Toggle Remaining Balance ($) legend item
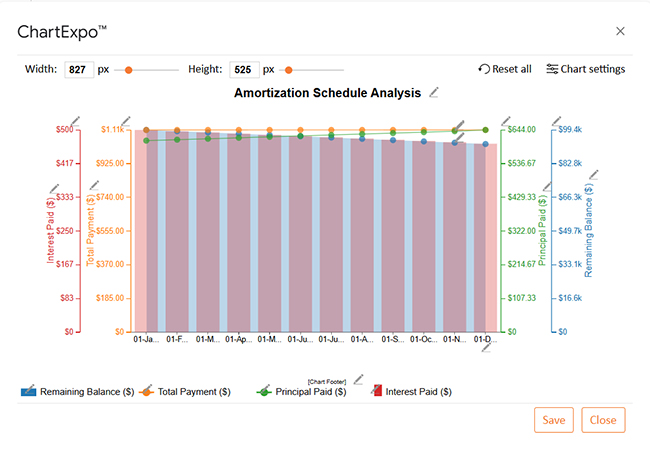 (x=78, y=392)
